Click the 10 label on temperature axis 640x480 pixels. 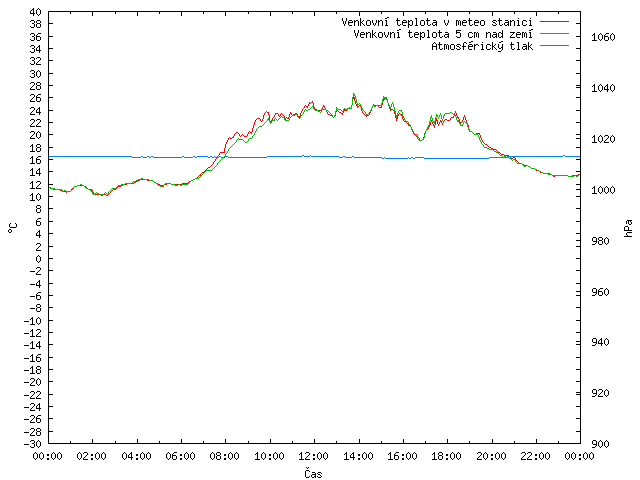[x=36, y=197]
